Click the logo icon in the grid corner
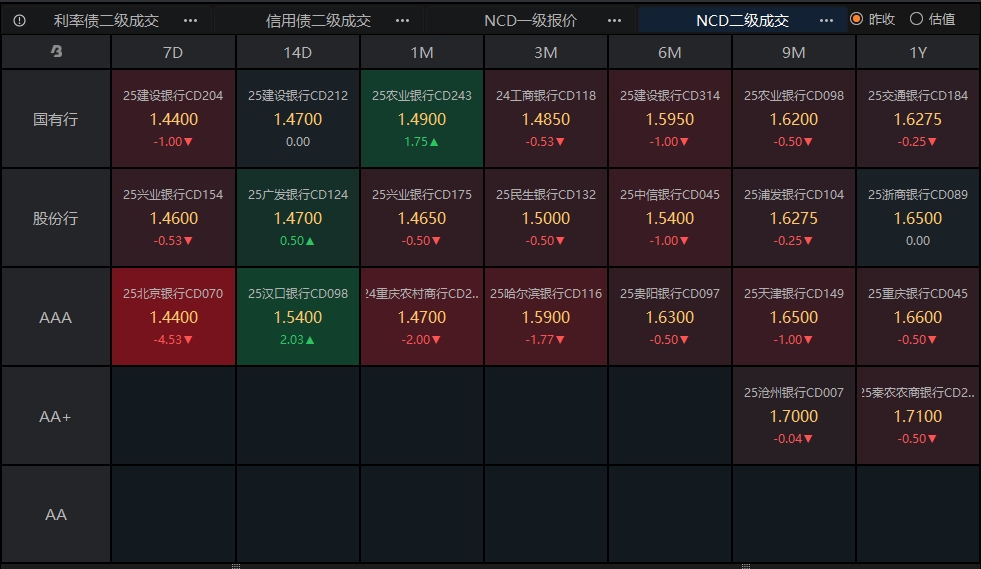This screenshot has width=981, height=569. pos(56,51)
